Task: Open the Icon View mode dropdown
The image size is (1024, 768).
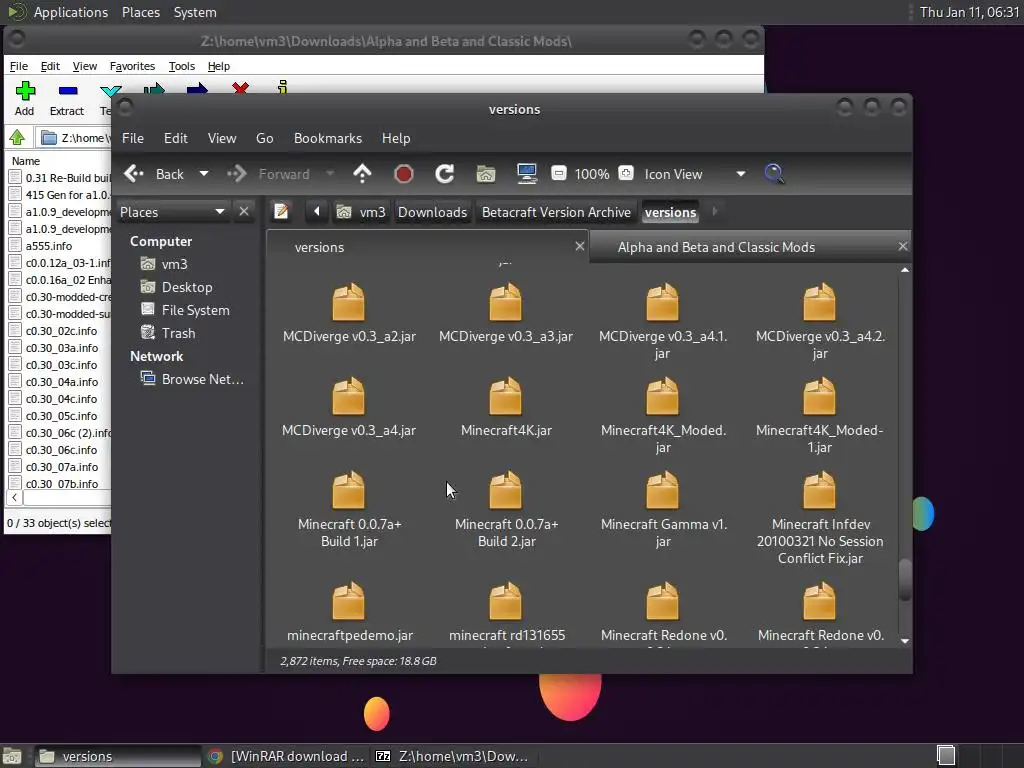Action: click(x=694, y=174)
